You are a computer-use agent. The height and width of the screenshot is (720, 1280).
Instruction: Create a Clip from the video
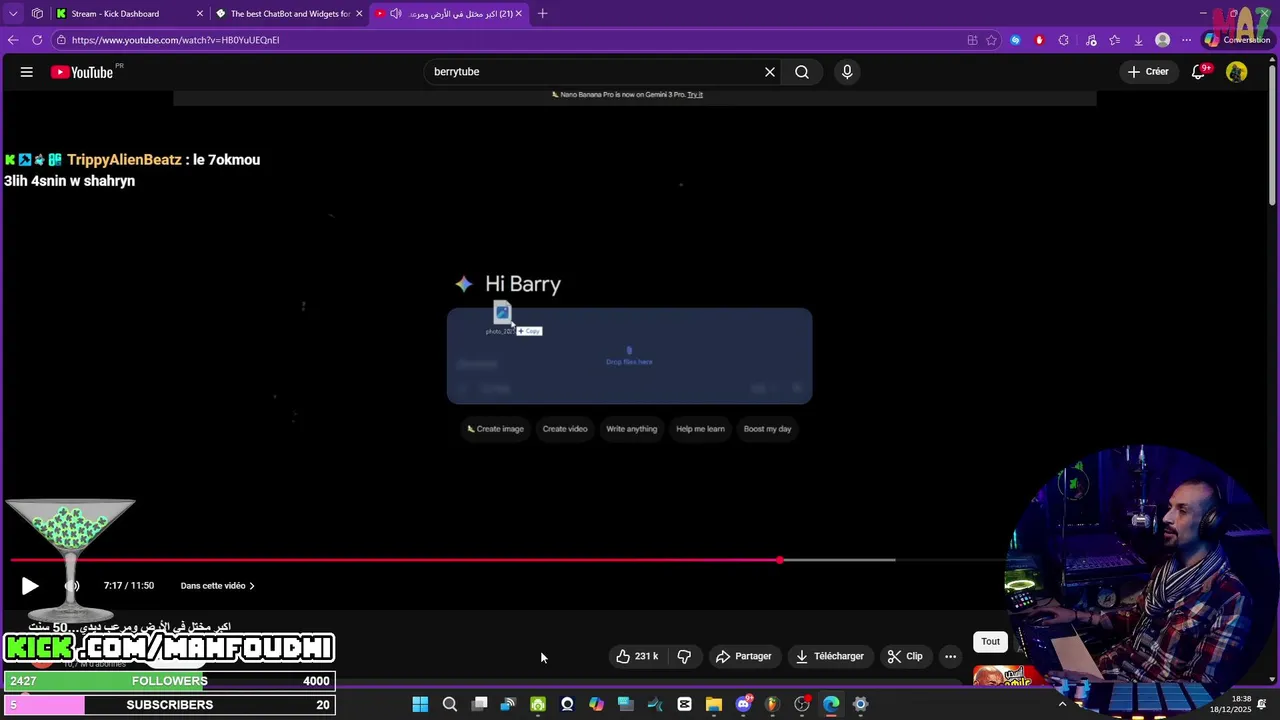tap(905, 656)
